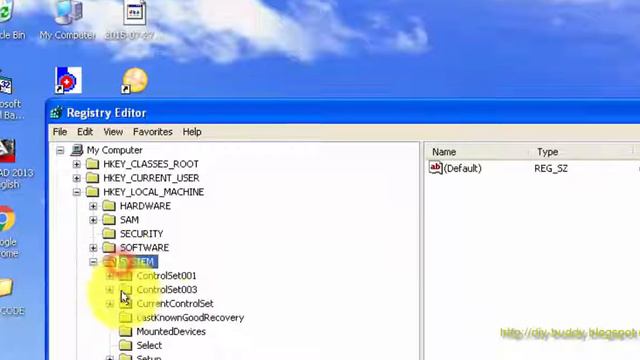Collapse HKEY_LOCAL_MACHINE key

click(77, 192)
